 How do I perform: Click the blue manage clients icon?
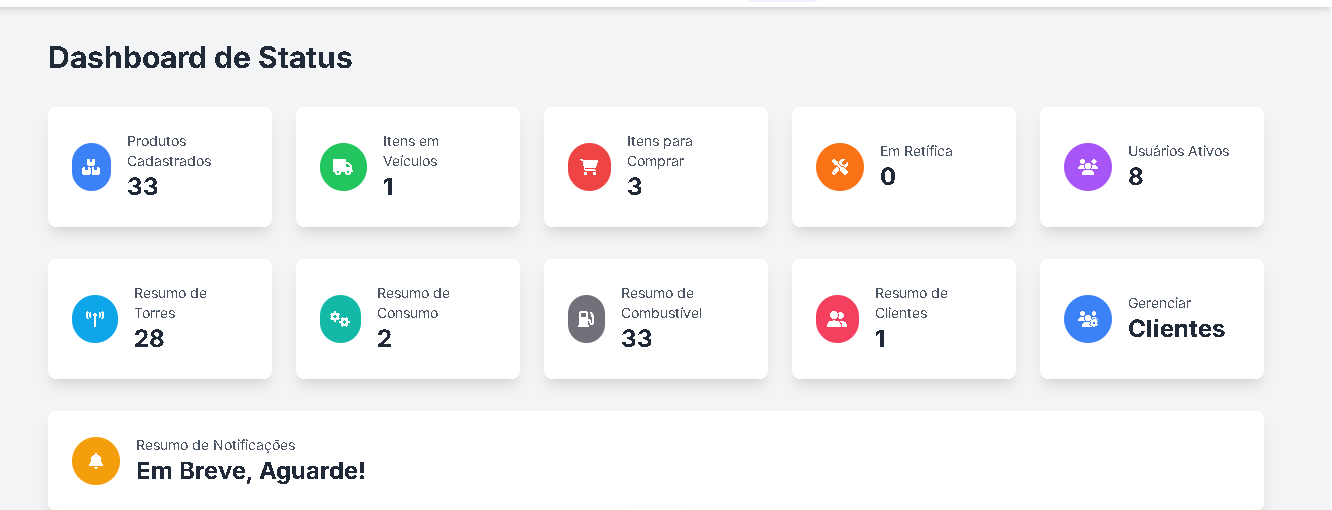click(x=1088, y=319)
